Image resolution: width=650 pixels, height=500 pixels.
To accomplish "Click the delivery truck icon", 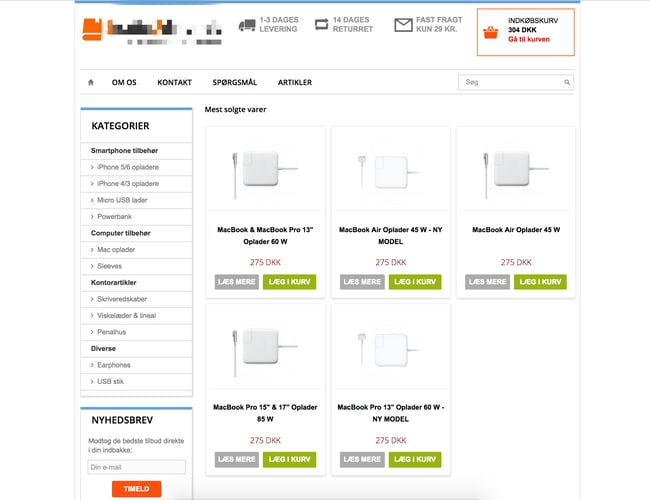I will (247, 25).
